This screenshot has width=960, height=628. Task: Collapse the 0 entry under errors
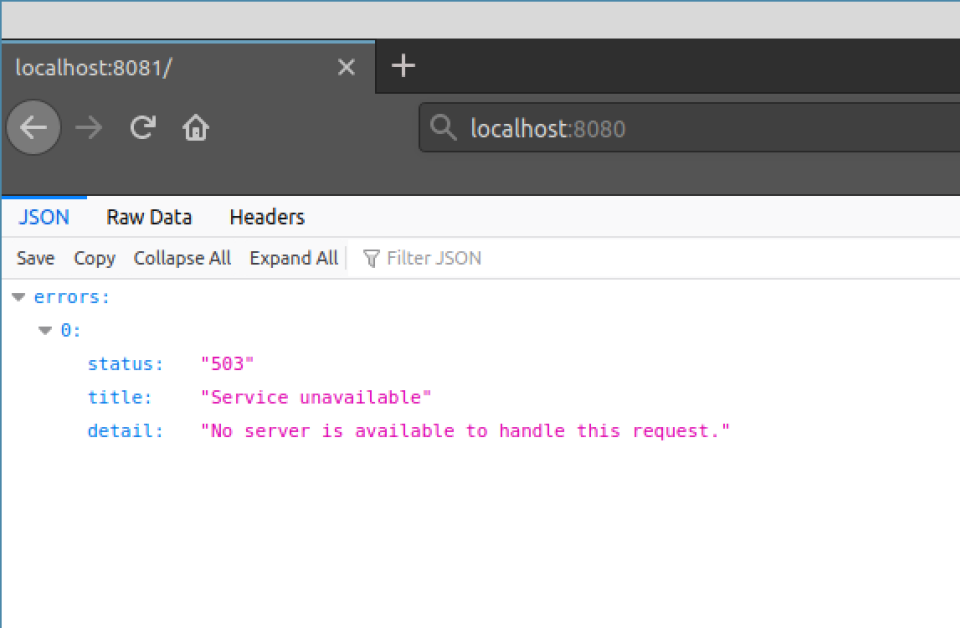tap(44, 330)
